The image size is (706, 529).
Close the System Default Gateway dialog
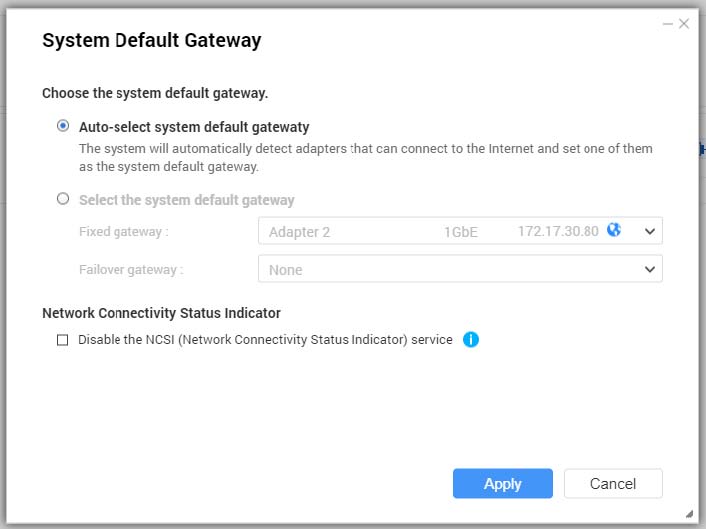684,23
